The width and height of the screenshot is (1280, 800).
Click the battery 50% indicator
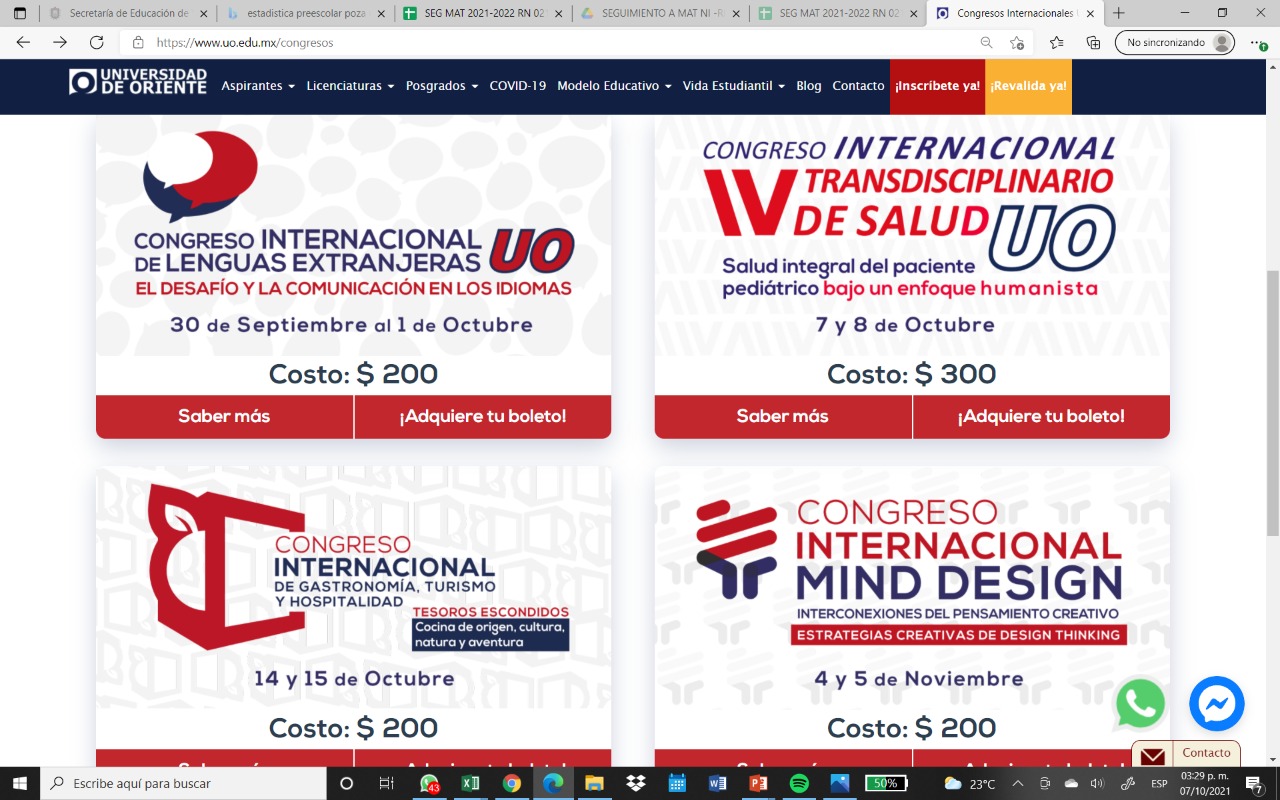point(886,783)
